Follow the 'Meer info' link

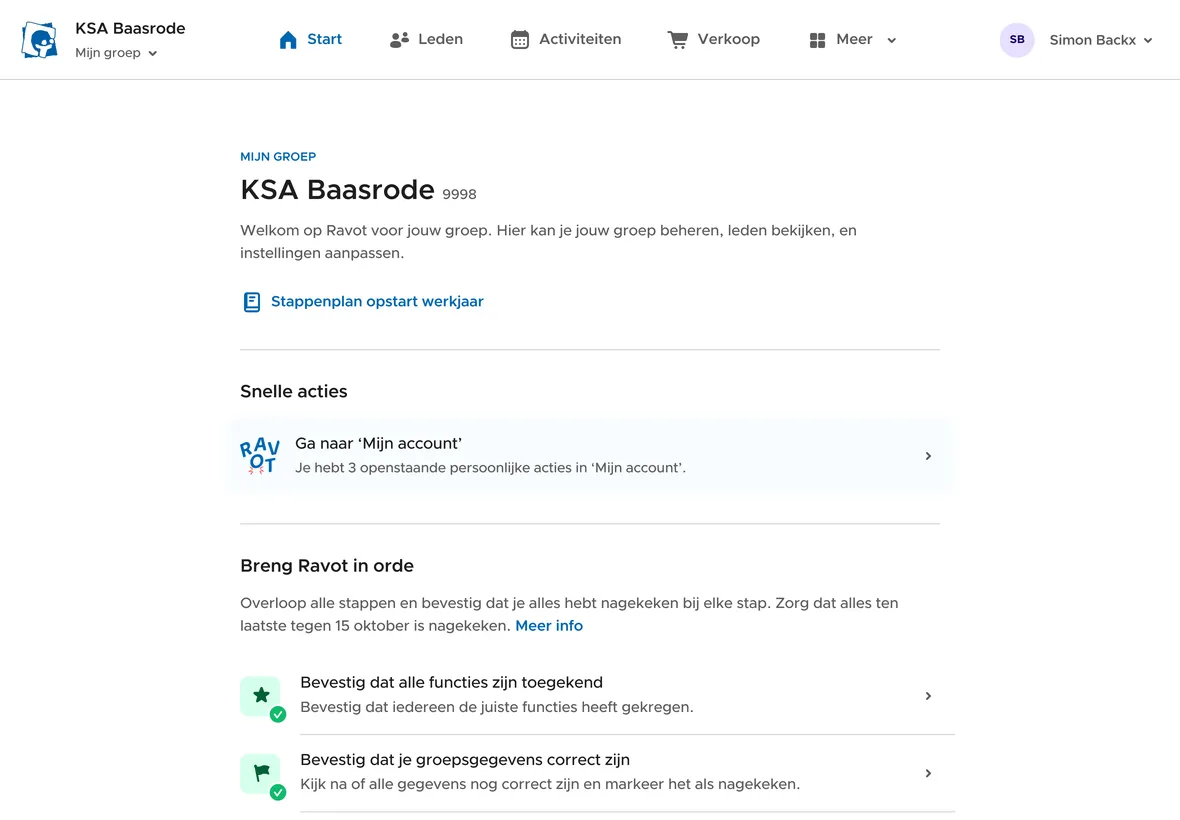549,626
